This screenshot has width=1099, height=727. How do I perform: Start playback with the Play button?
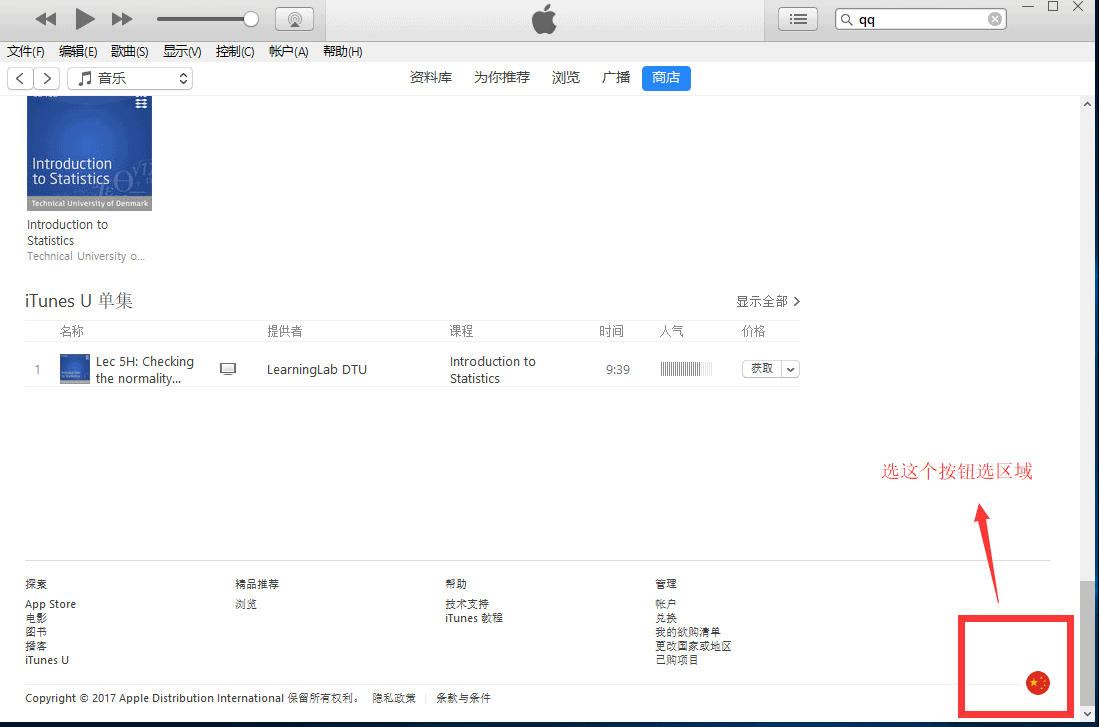point(84,19)
